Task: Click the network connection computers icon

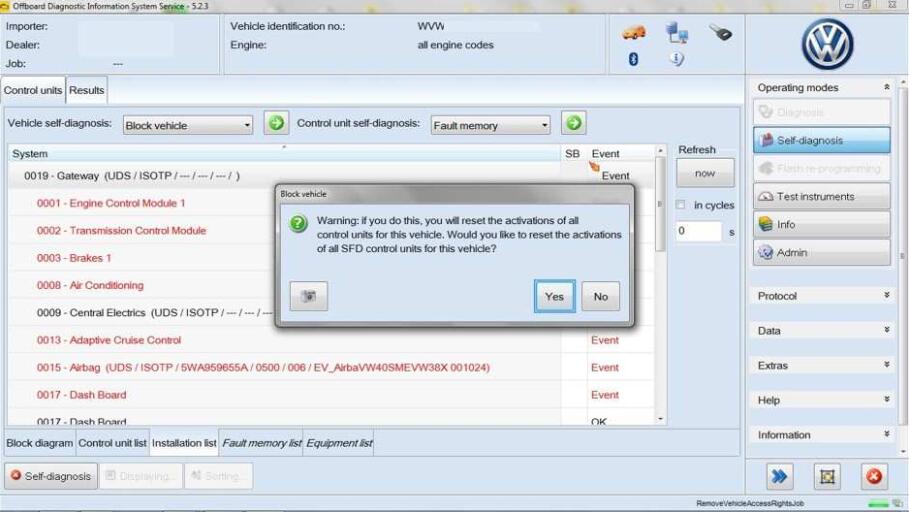Action: click(677, 32)
